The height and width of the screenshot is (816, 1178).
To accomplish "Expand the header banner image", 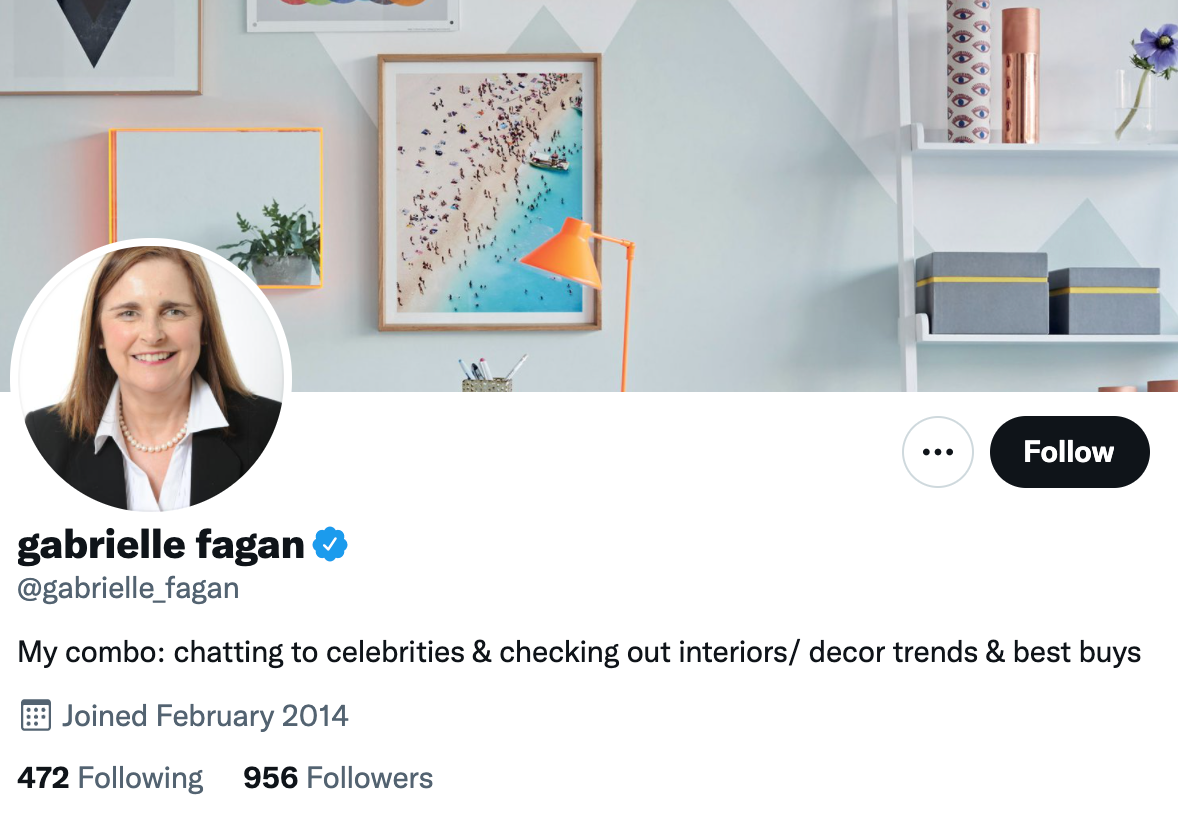I will [x=700, y=150].
